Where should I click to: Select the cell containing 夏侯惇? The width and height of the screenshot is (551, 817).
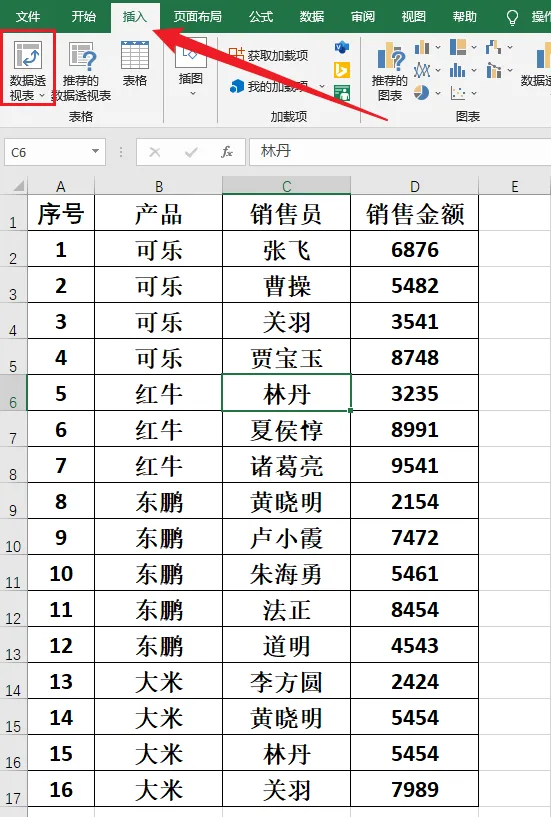pos(286,429)
